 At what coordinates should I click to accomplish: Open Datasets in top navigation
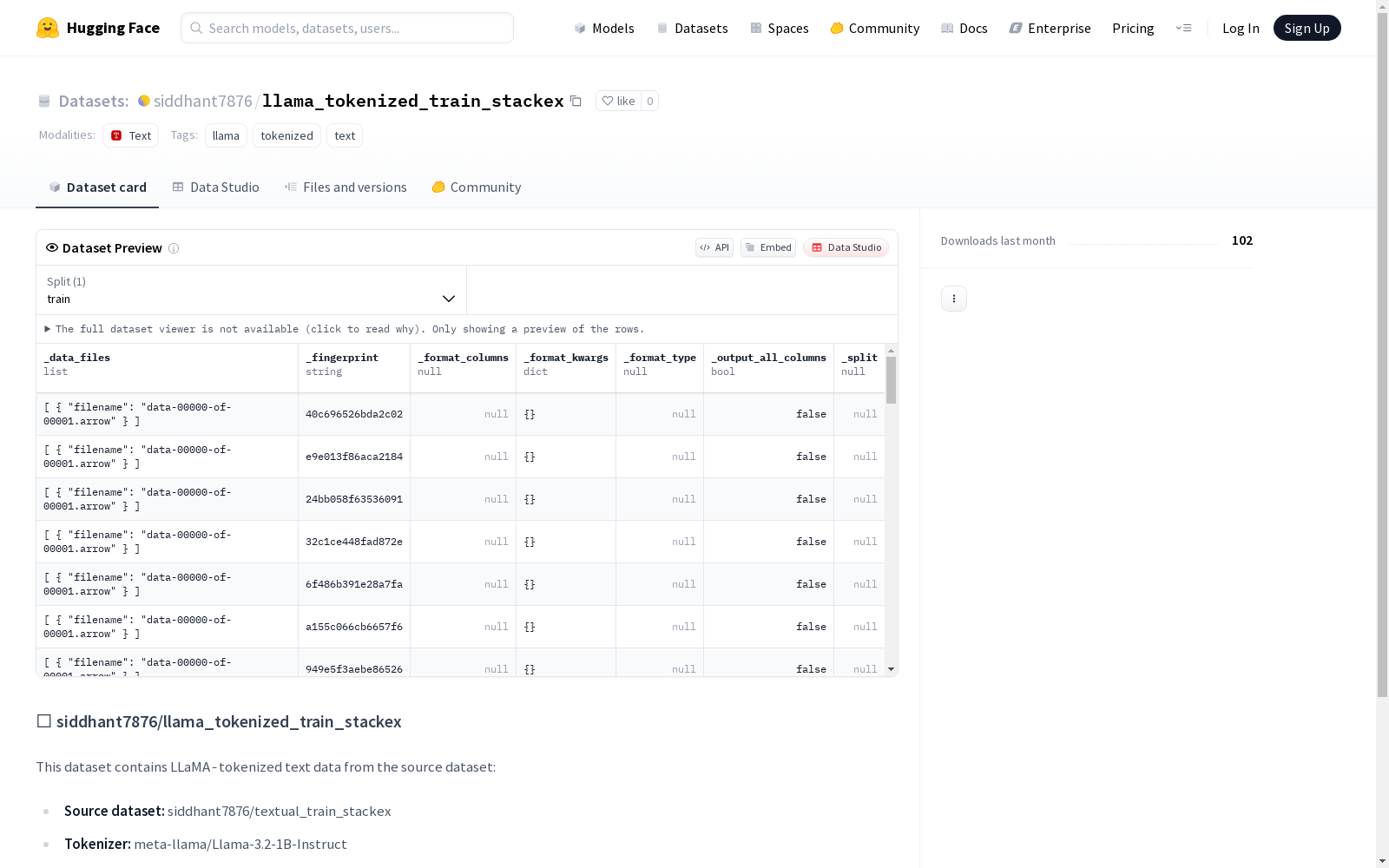[x=692, y=28]
